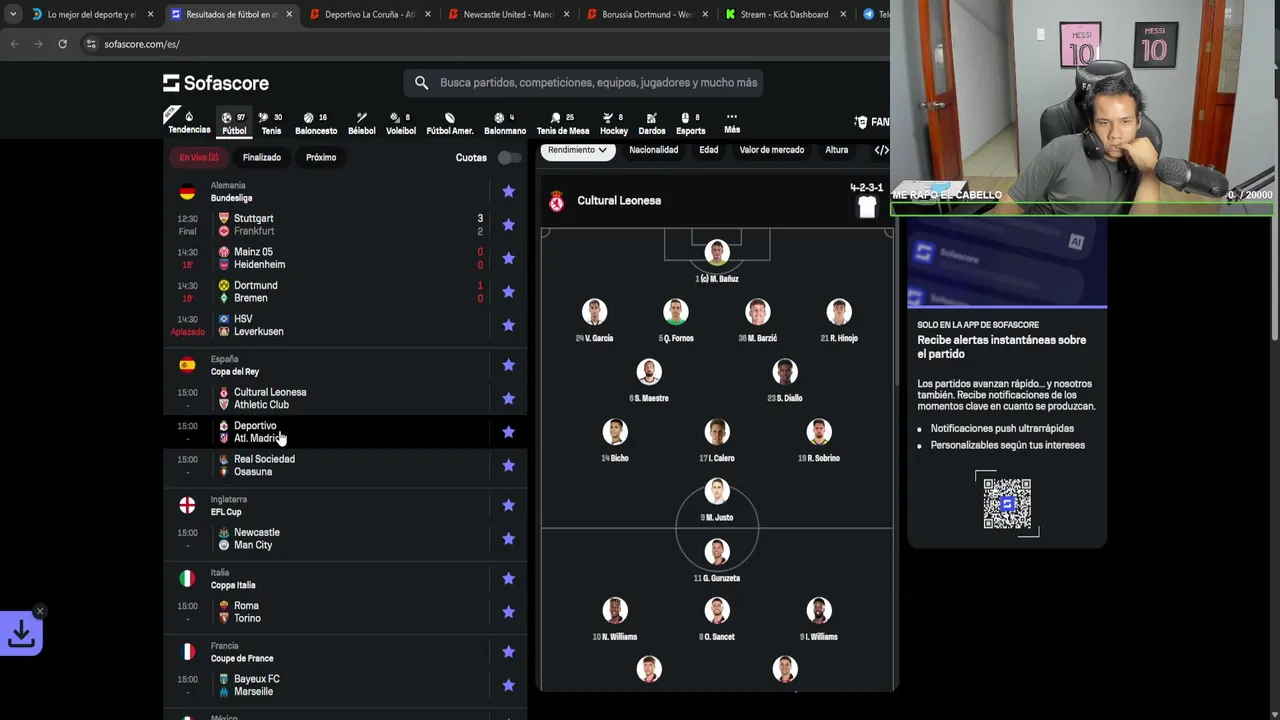Select the Nacionalidad filter
1280x720 pixels.
tap(654, 150)
